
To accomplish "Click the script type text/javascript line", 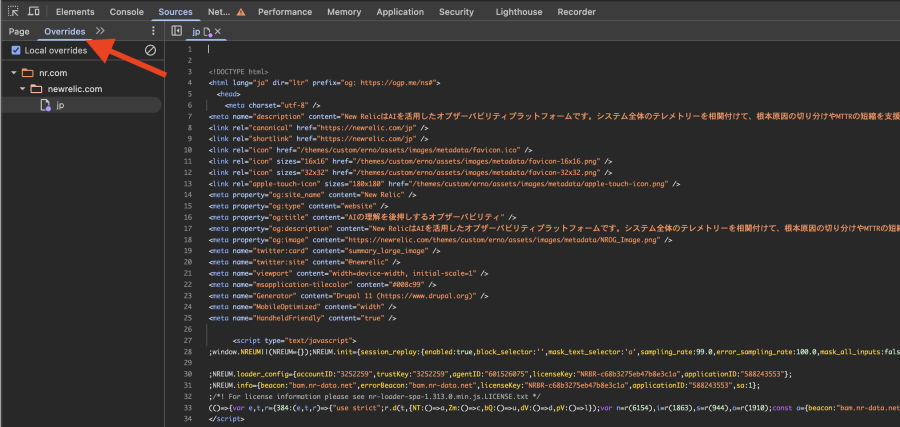I will click(x=294, y=340).
